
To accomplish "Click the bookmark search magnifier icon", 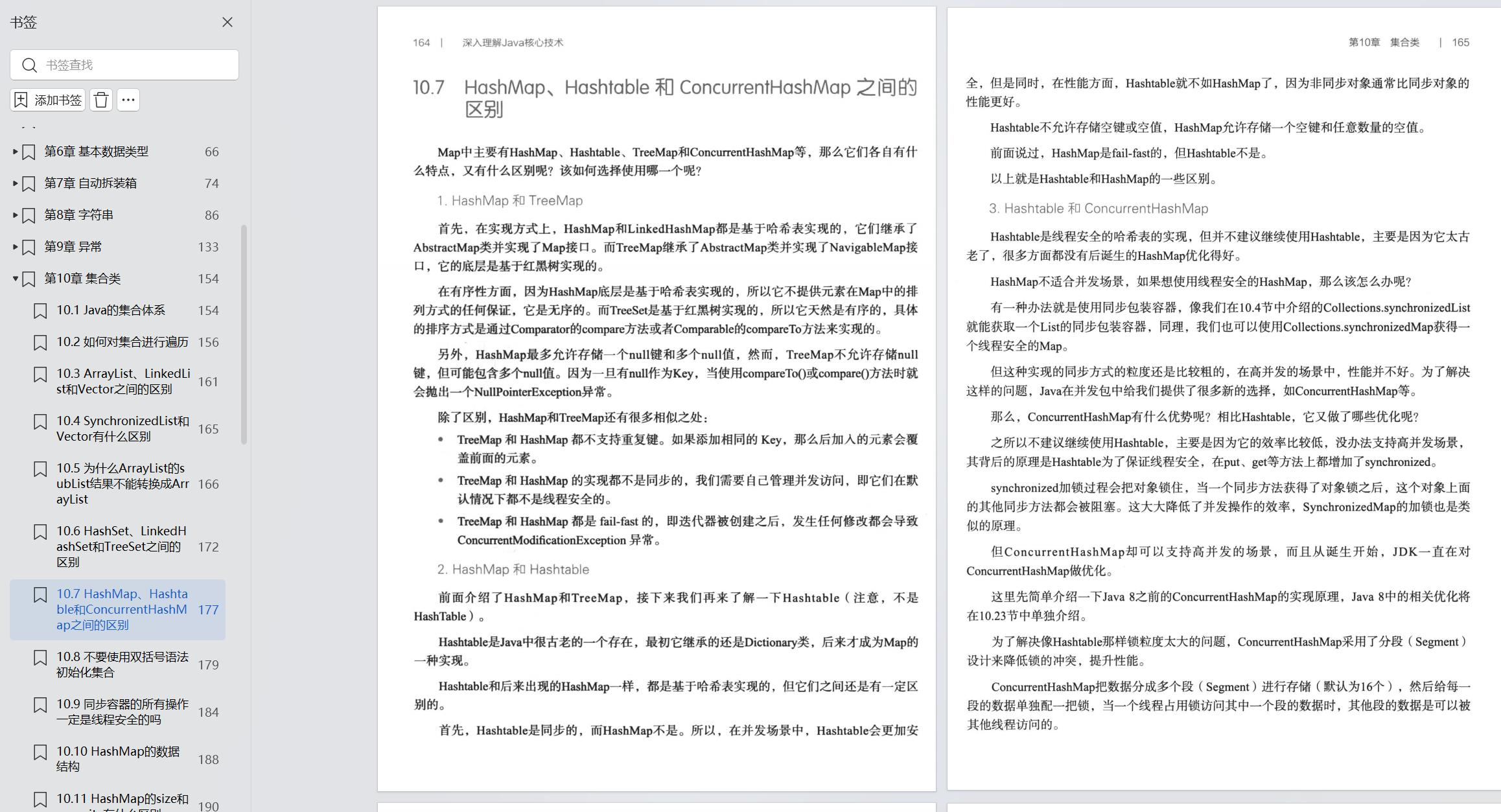I will click(29, 65).
